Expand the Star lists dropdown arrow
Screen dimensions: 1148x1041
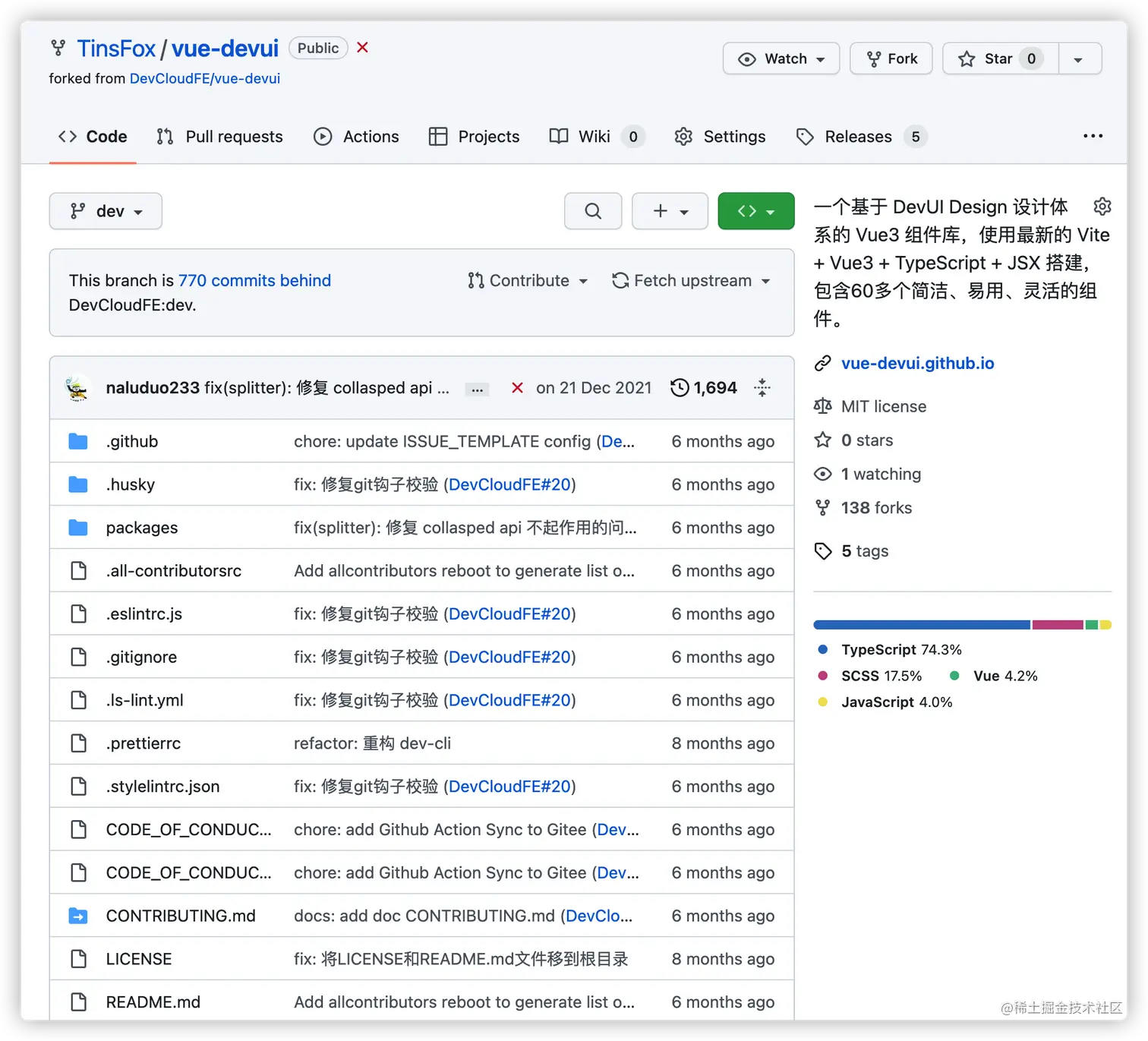click(1079, 58)
